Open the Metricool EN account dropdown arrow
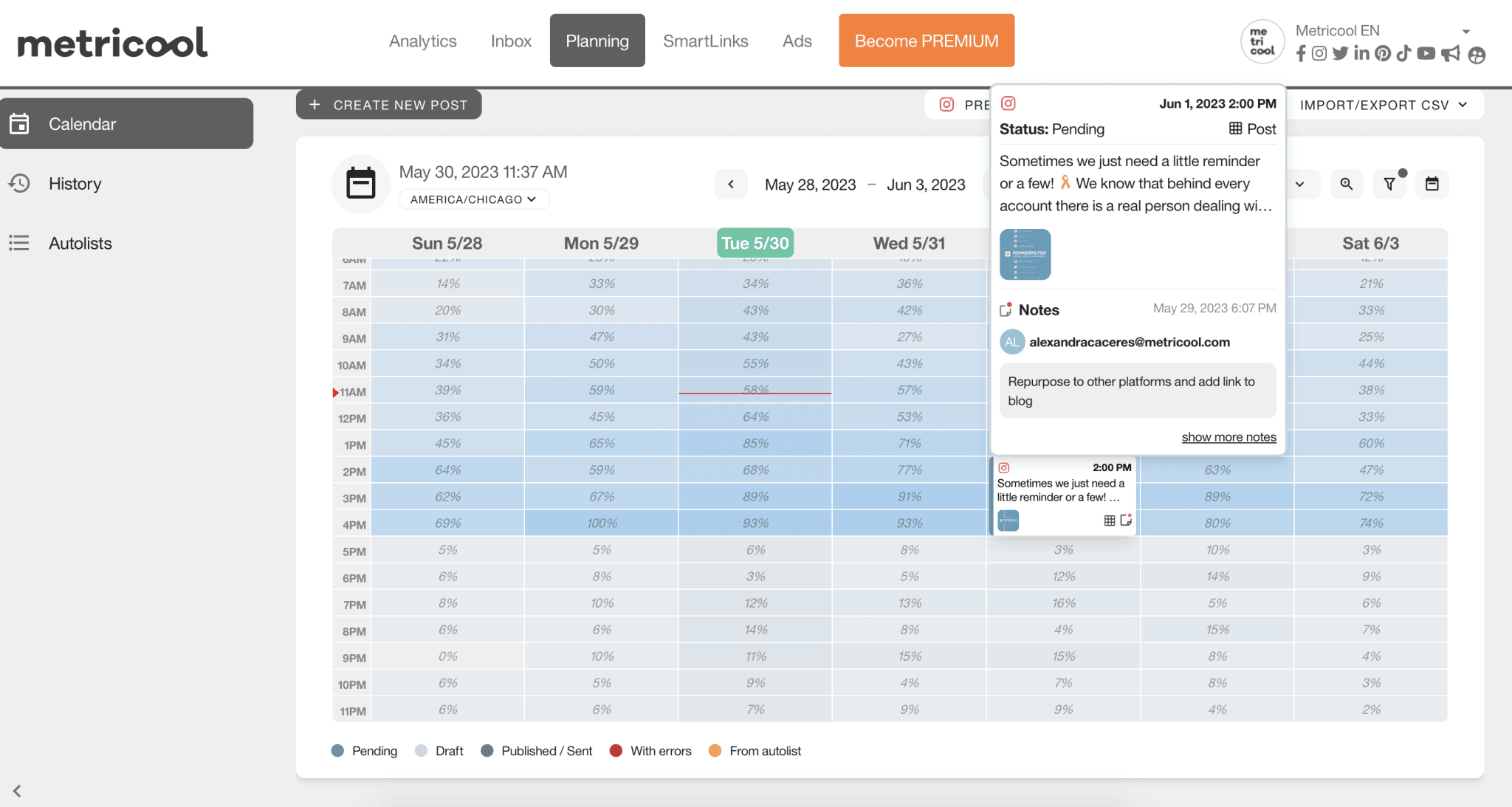Image resolution: width=1512 pixels, height=807 pixels. tap(1466, 31)
